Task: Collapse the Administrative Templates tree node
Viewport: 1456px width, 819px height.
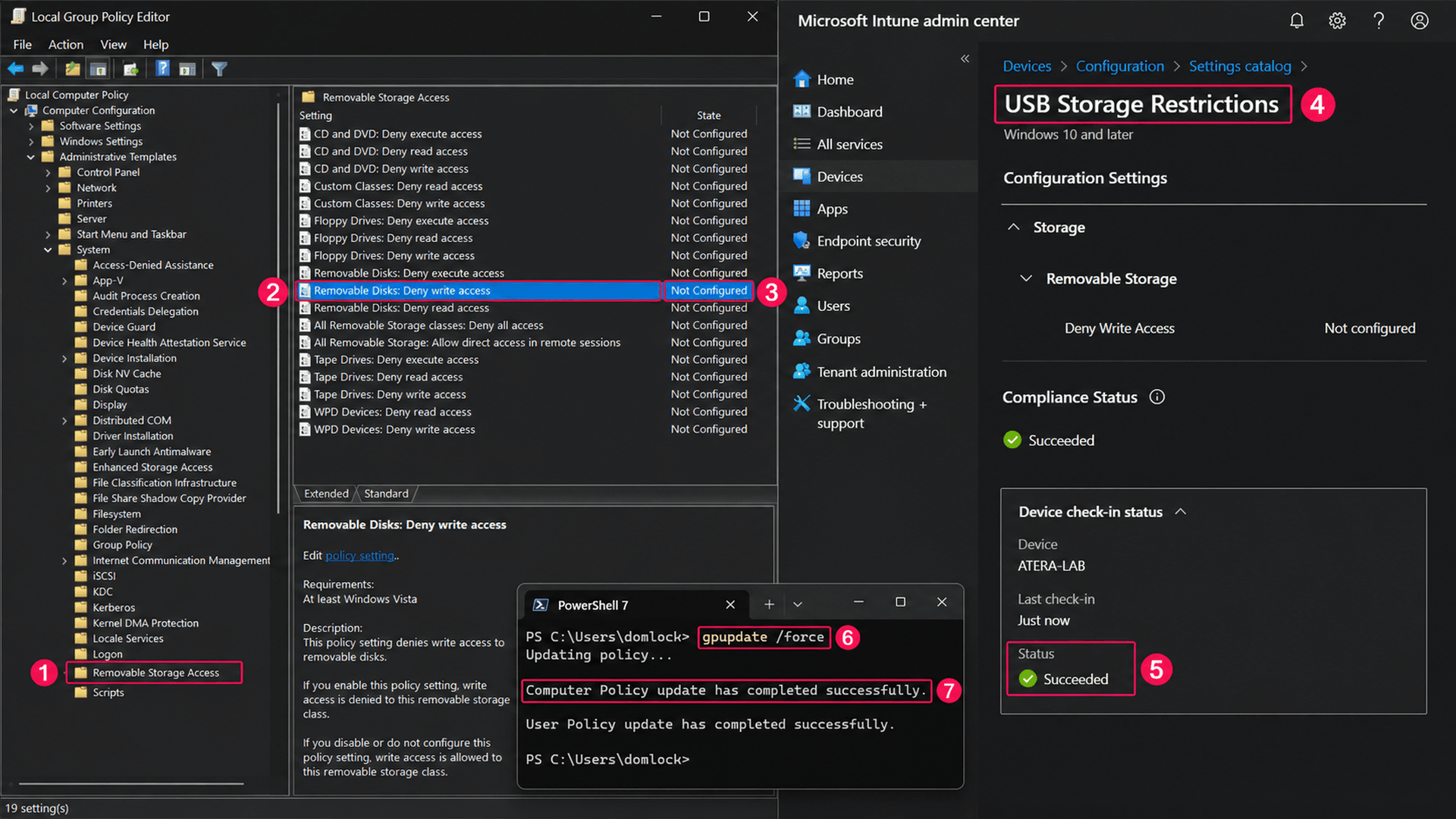Action: click(x=31, y=157)
